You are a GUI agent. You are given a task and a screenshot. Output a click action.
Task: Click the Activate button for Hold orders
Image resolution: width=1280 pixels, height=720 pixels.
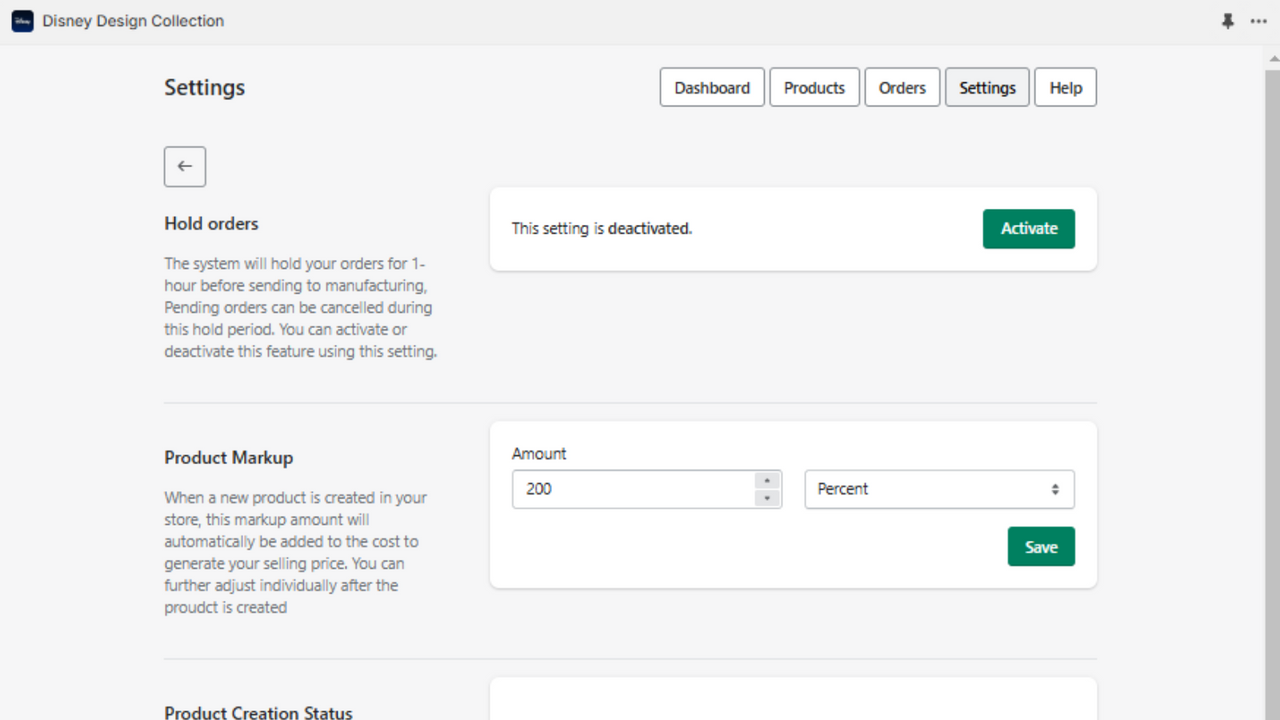pyautogui.click(x=1029, y=228)
